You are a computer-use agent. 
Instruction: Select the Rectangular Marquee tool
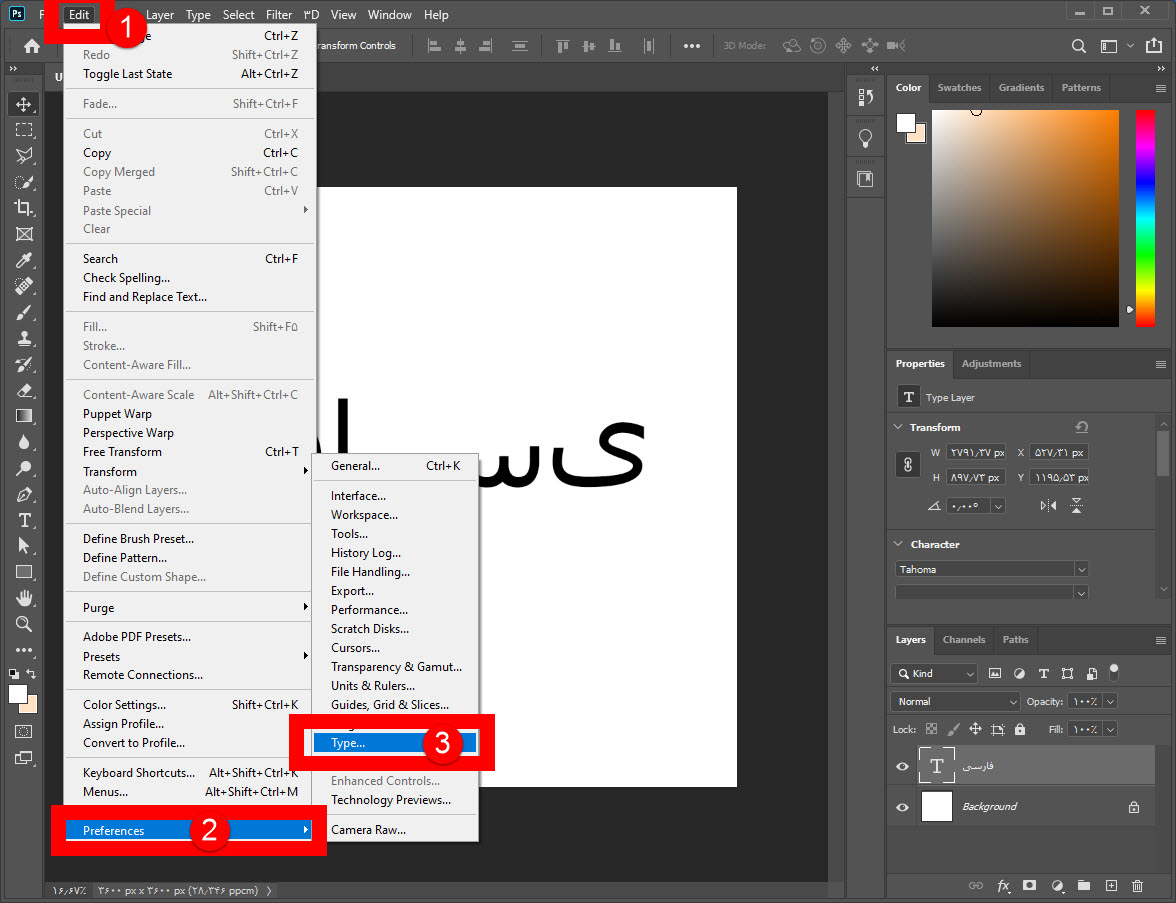click(x=24, y=130)
